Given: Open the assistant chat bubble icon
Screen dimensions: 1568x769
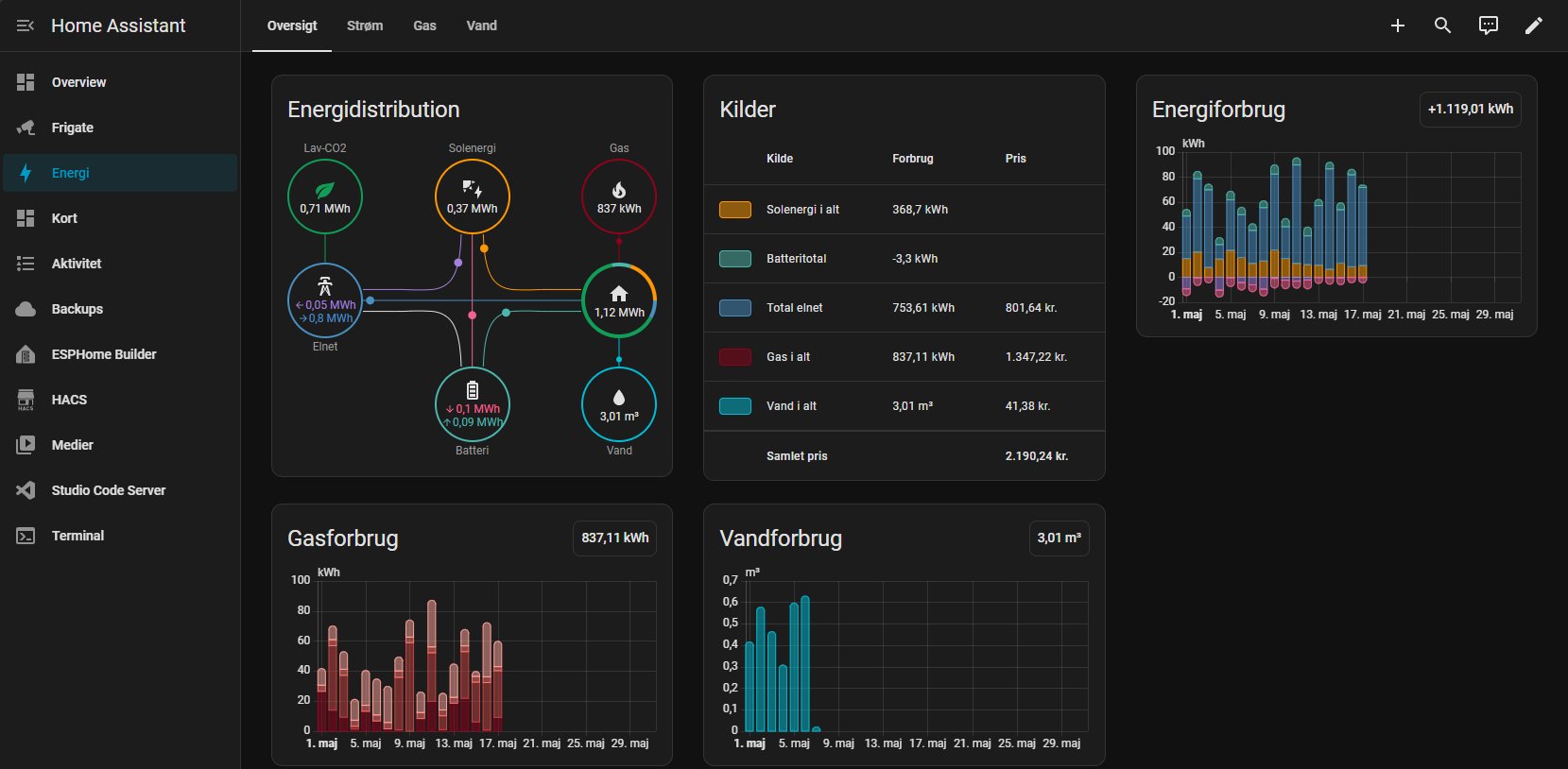Looking at the screenshot, I should tap(1489, 26).
